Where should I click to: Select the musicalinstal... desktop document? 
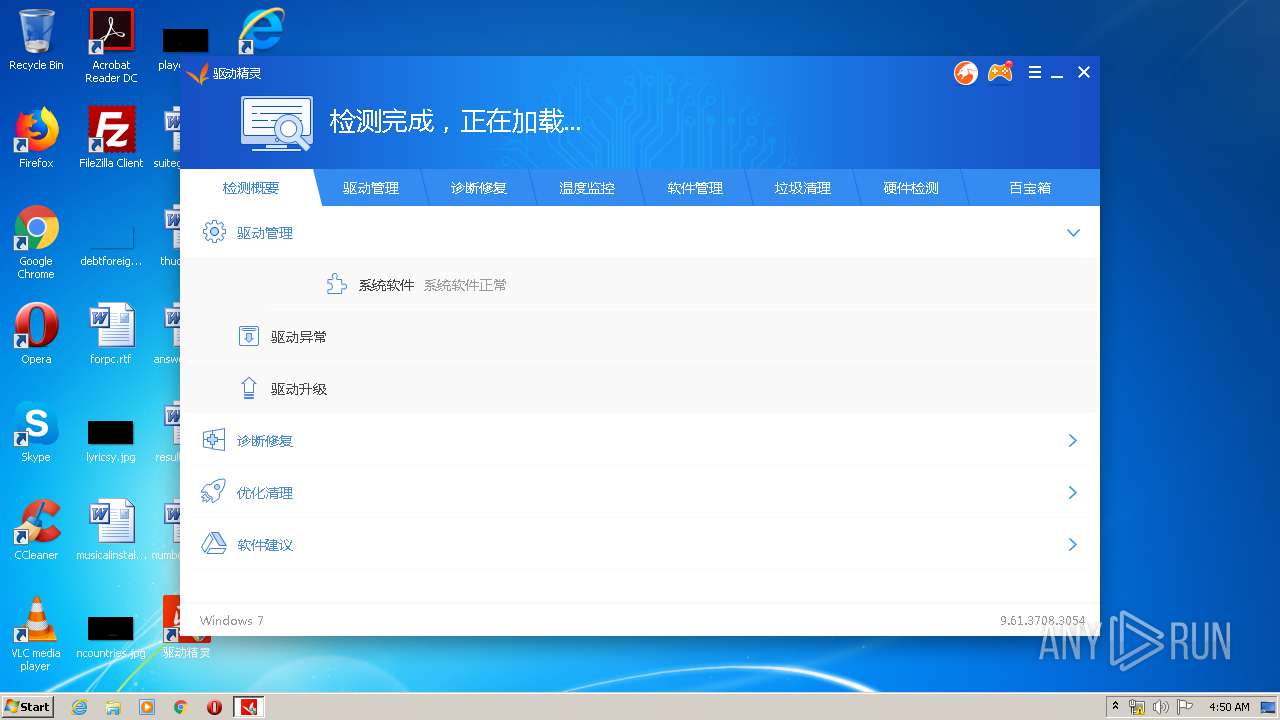pos(111,529)
